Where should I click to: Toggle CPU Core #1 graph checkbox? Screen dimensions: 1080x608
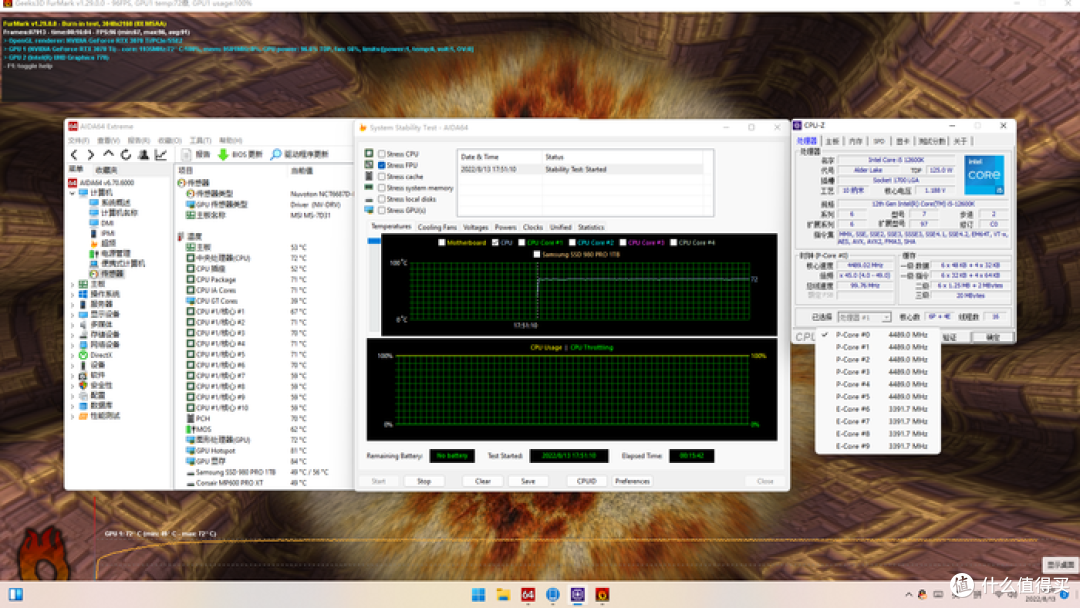pyautogui.click(x=521, y=242)
